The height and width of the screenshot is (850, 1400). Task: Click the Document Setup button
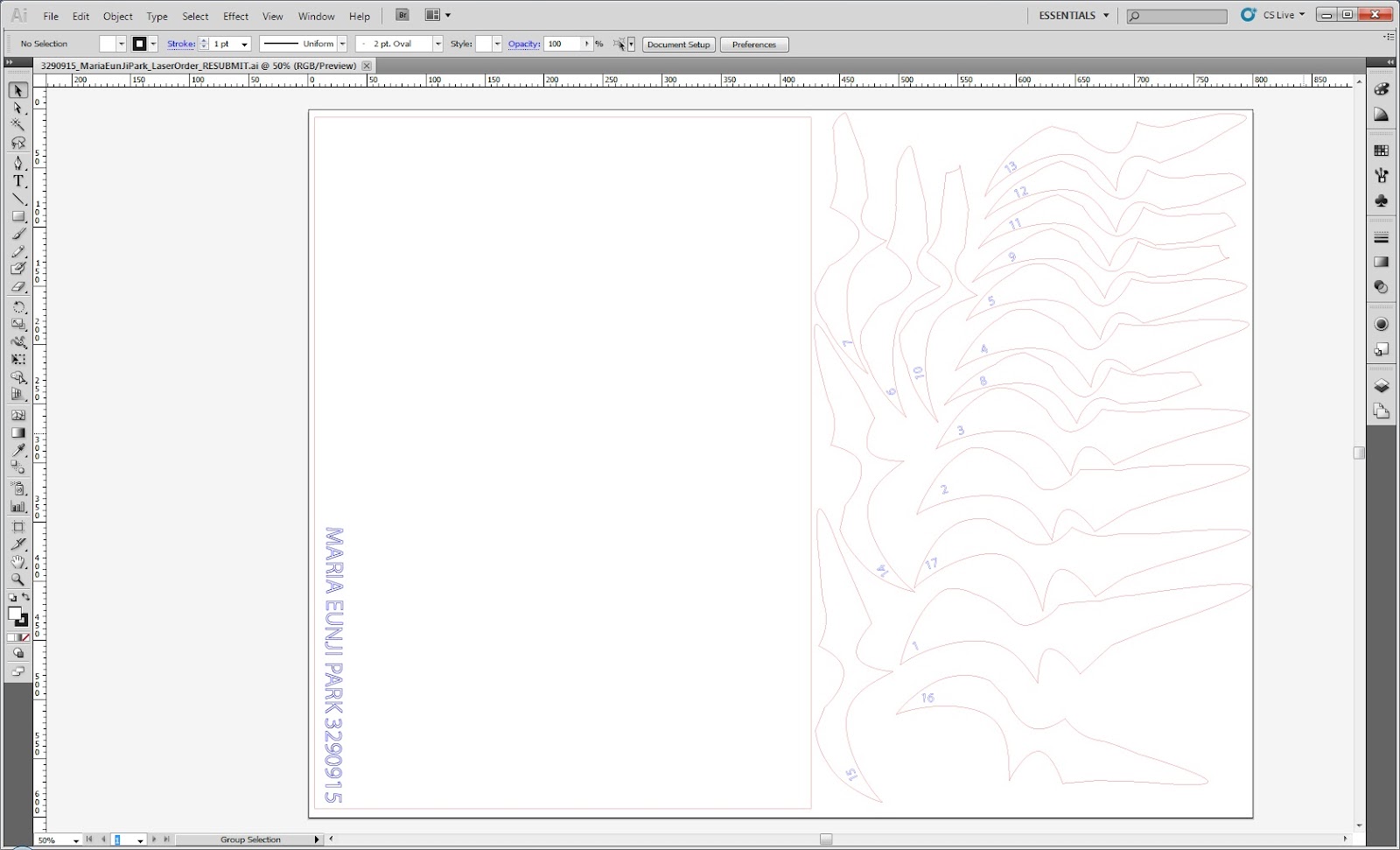coord(679,45)
